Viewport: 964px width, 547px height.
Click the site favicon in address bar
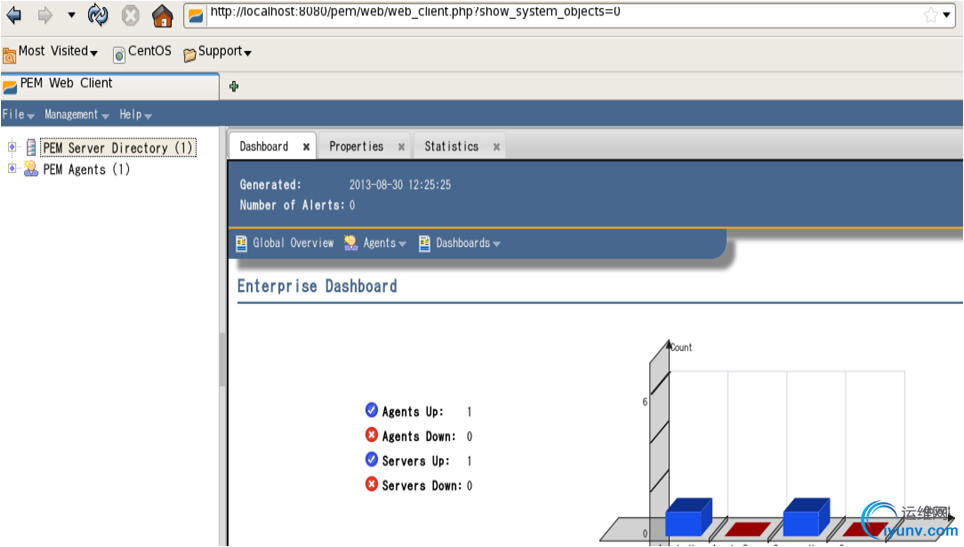196,15
